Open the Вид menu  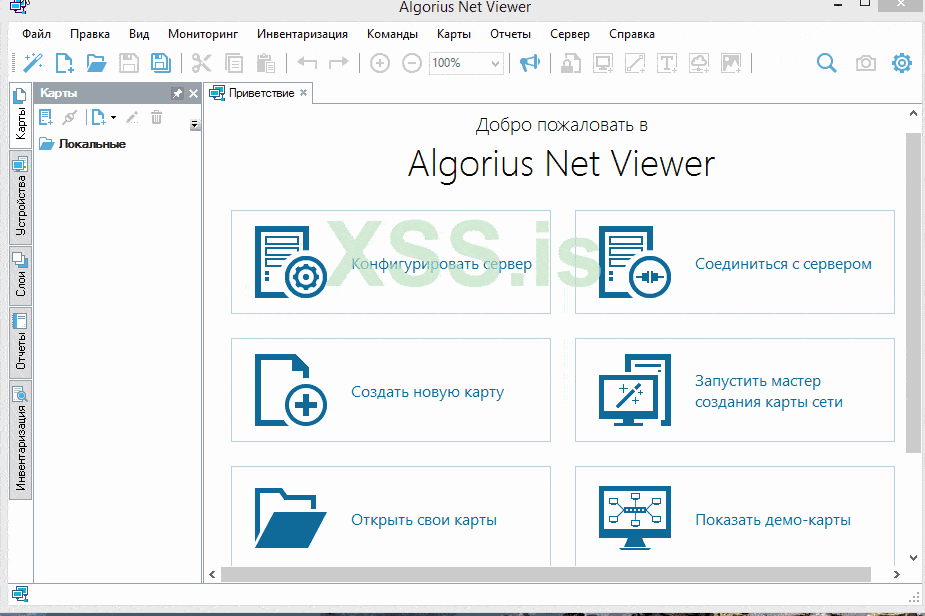tap(139, 34)
